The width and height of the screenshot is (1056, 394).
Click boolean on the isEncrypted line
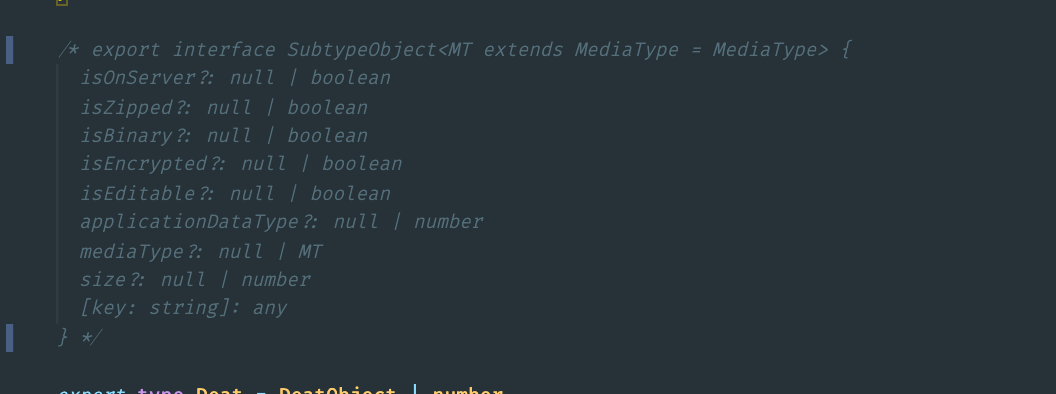pos(362,164)
